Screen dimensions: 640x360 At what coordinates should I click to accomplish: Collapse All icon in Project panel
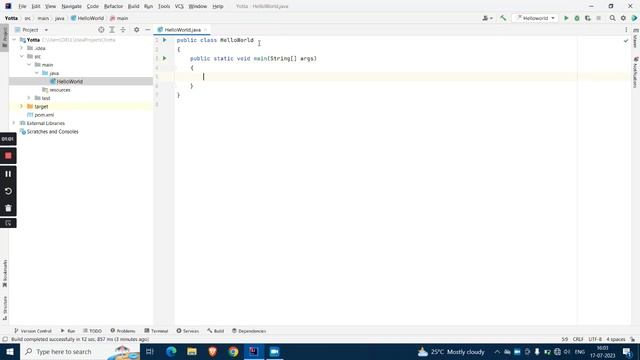click(x=123, y=30)
